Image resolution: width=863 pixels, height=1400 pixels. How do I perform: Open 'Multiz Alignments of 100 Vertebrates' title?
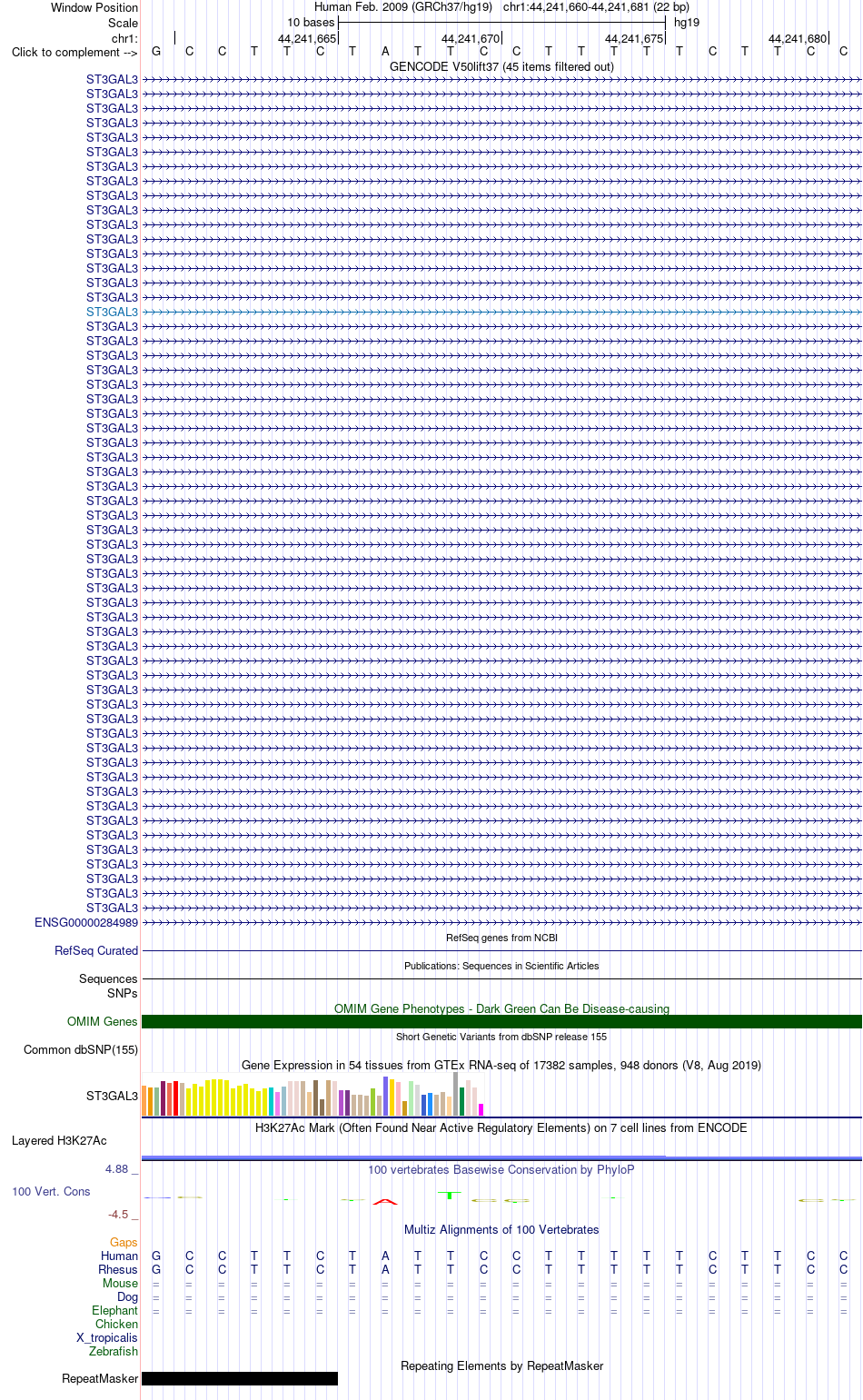pos(501,1229)
